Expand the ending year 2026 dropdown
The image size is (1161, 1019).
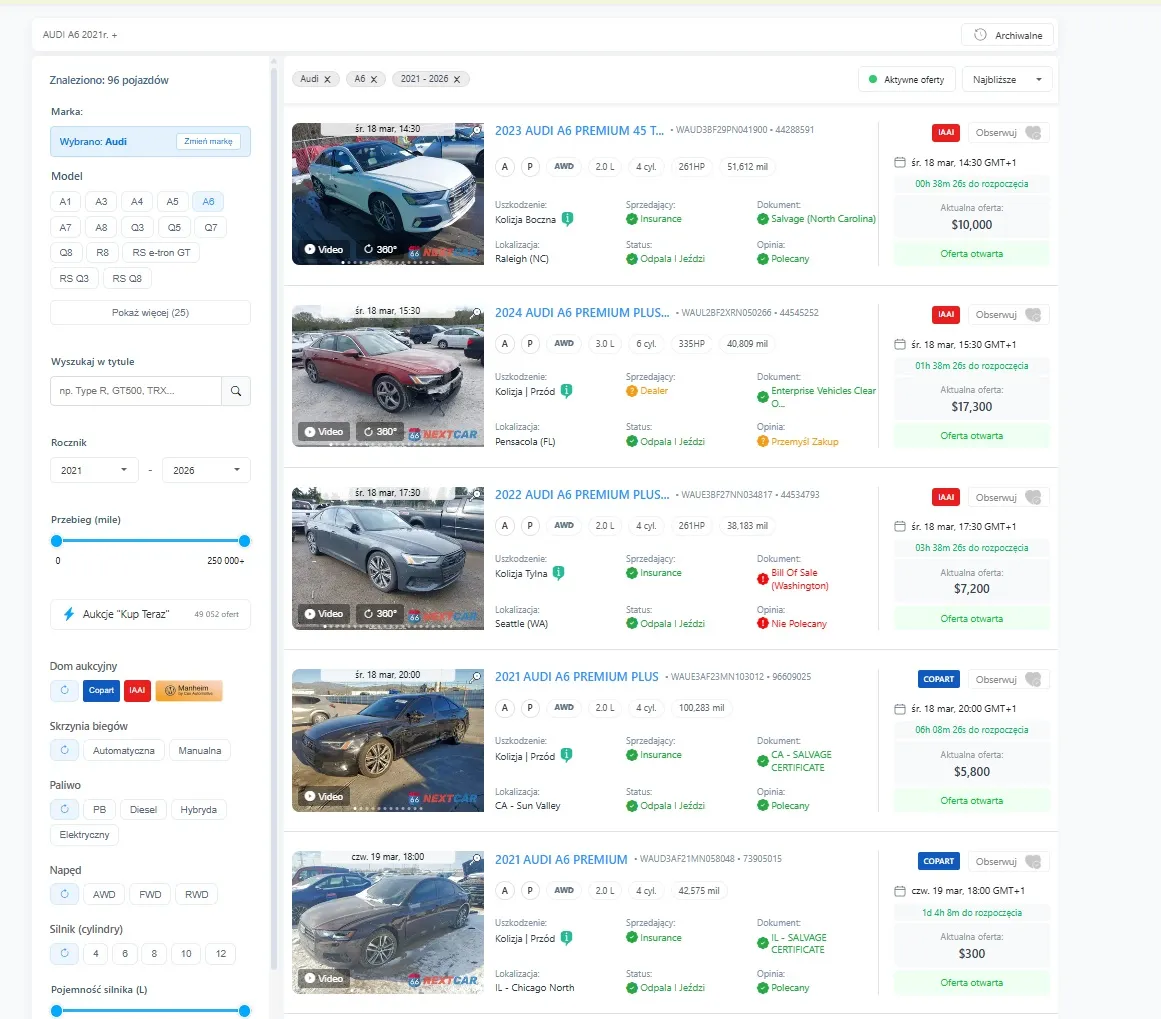pos(207,470)
